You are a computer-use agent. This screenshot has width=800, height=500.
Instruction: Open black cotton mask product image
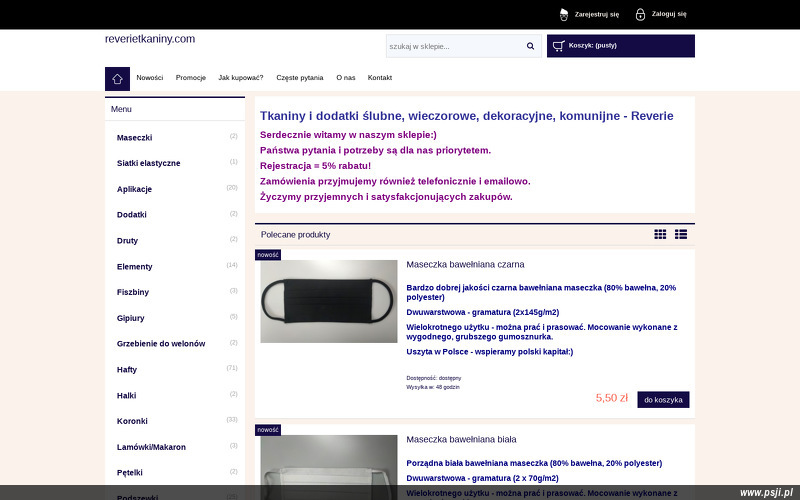tap(329, 302)
